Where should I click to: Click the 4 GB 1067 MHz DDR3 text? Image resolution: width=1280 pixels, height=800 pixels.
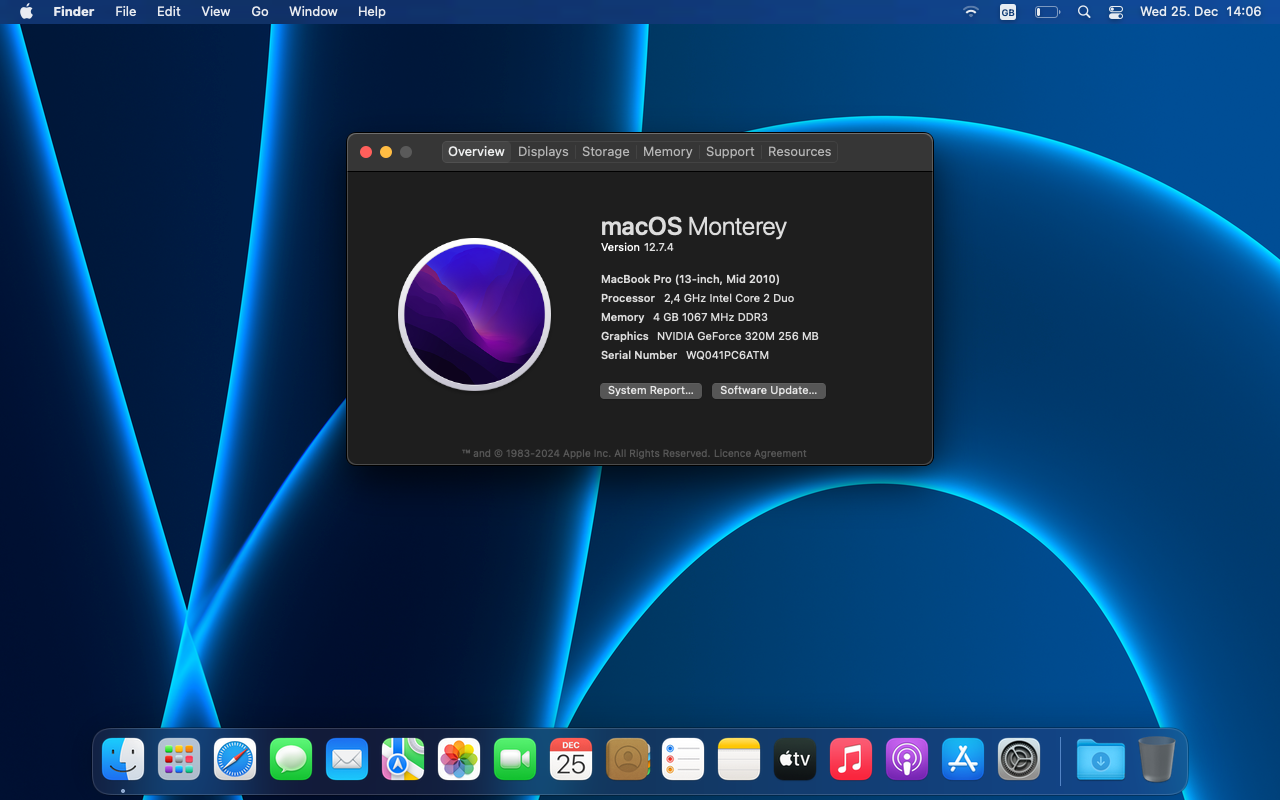710,317
